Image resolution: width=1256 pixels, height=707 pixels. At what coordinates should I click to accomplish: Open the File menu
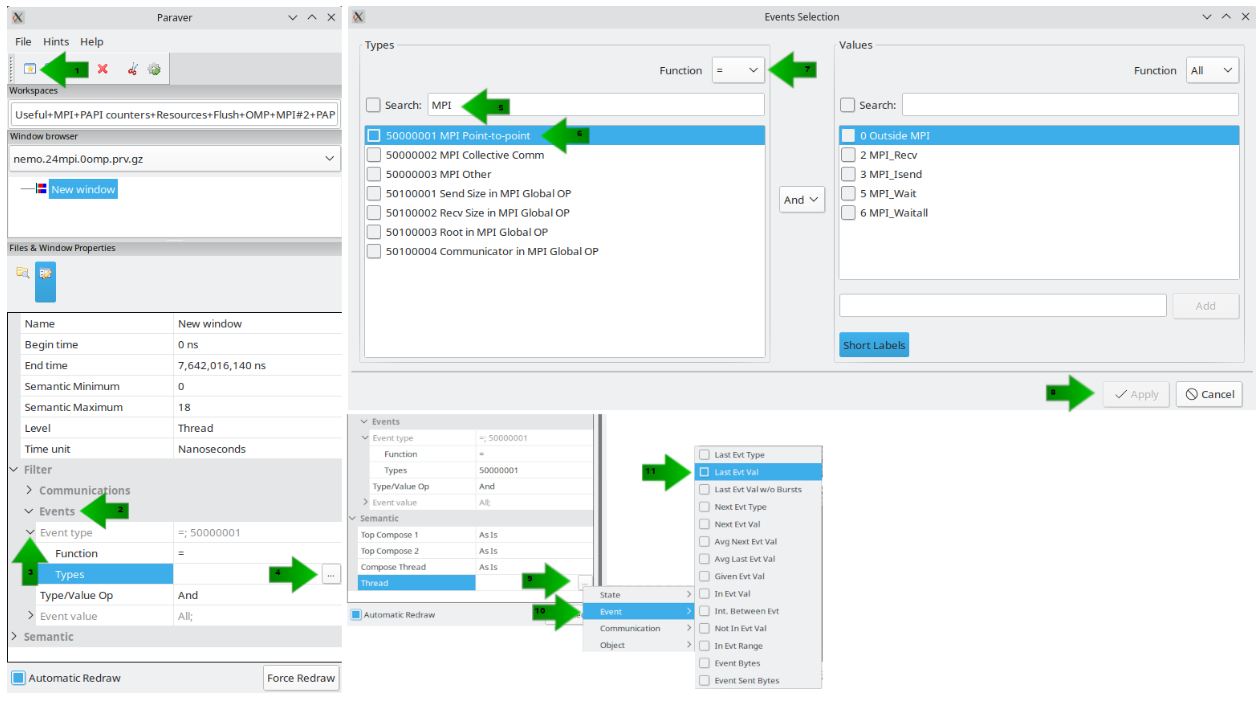[x=23, y=42]
